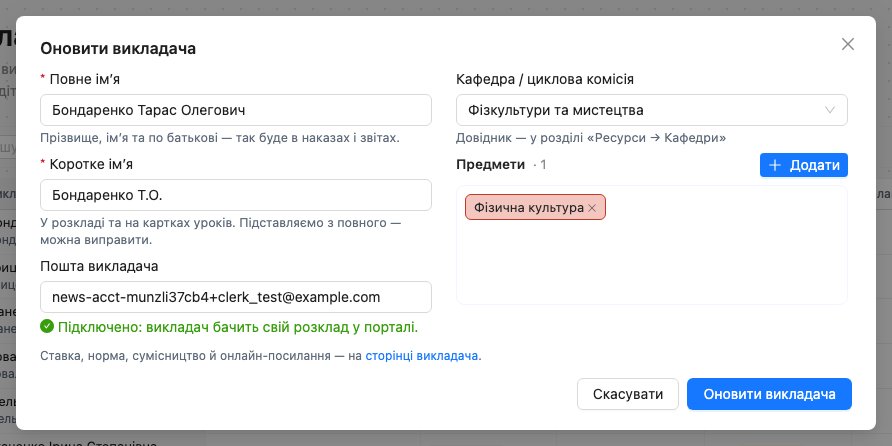892x446 pixels.
Task: Edit the Пошта викладача email field
Action: (236, 297)
